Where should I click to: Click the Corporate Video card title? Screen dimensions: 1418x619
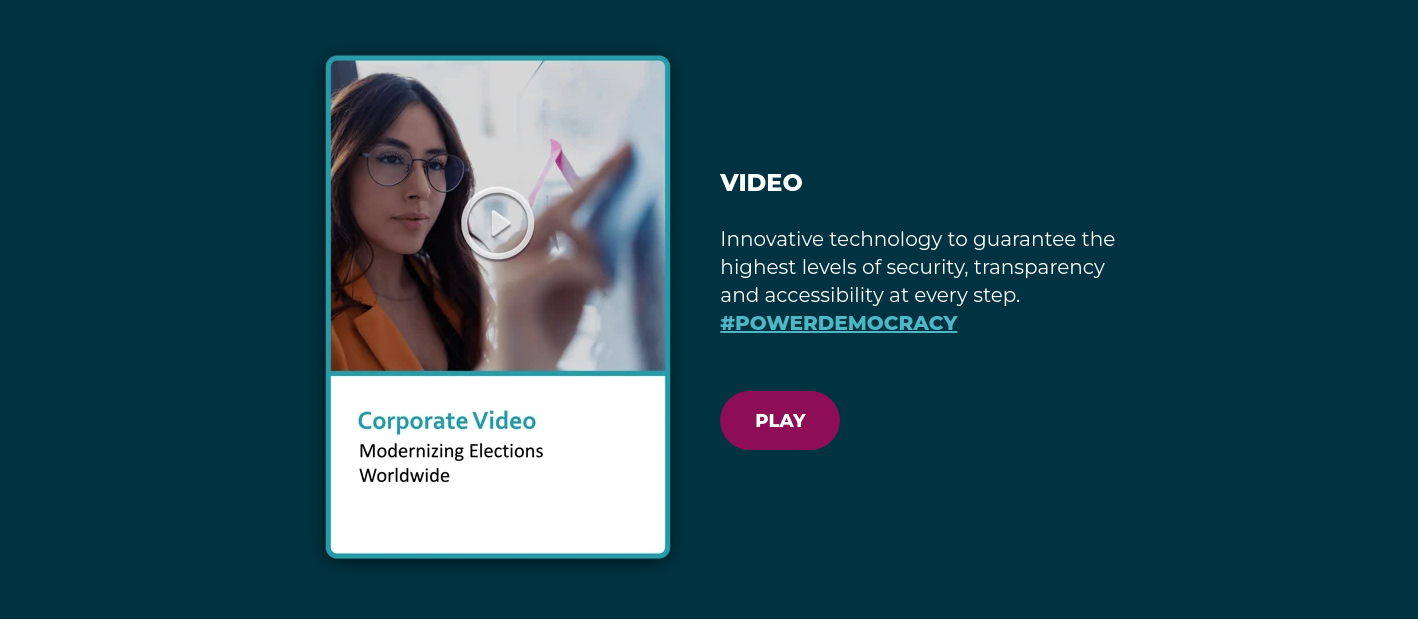click(x=447, y=421)
